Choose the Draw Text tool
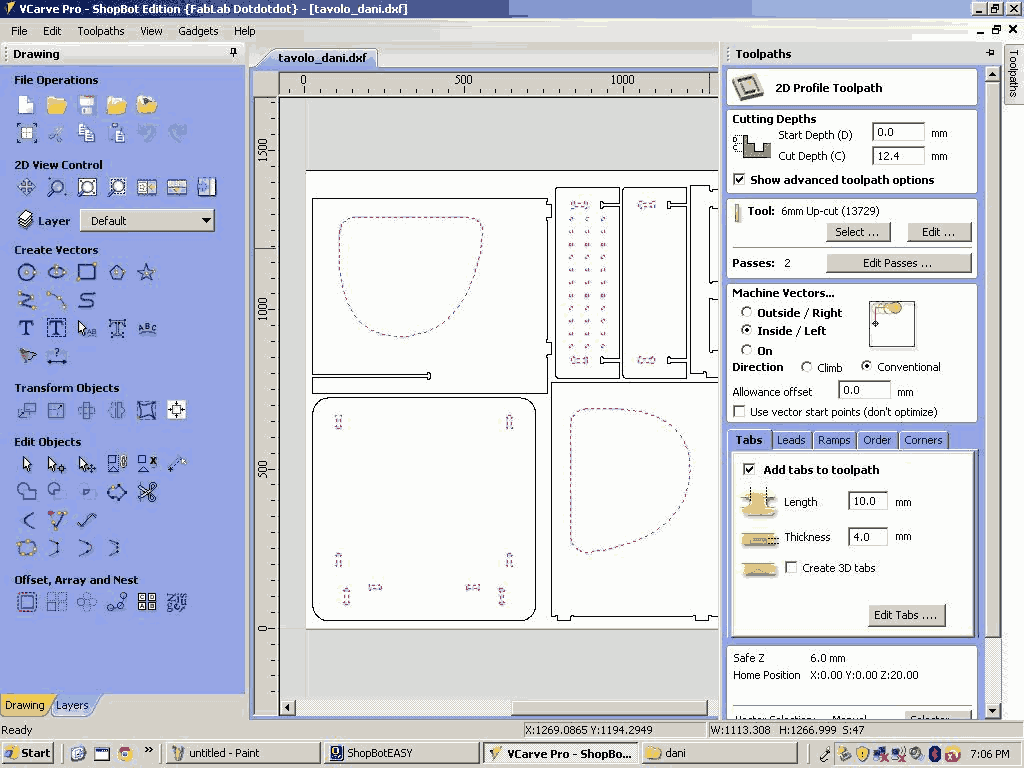The image size is (1024, 768). [27, 328]
